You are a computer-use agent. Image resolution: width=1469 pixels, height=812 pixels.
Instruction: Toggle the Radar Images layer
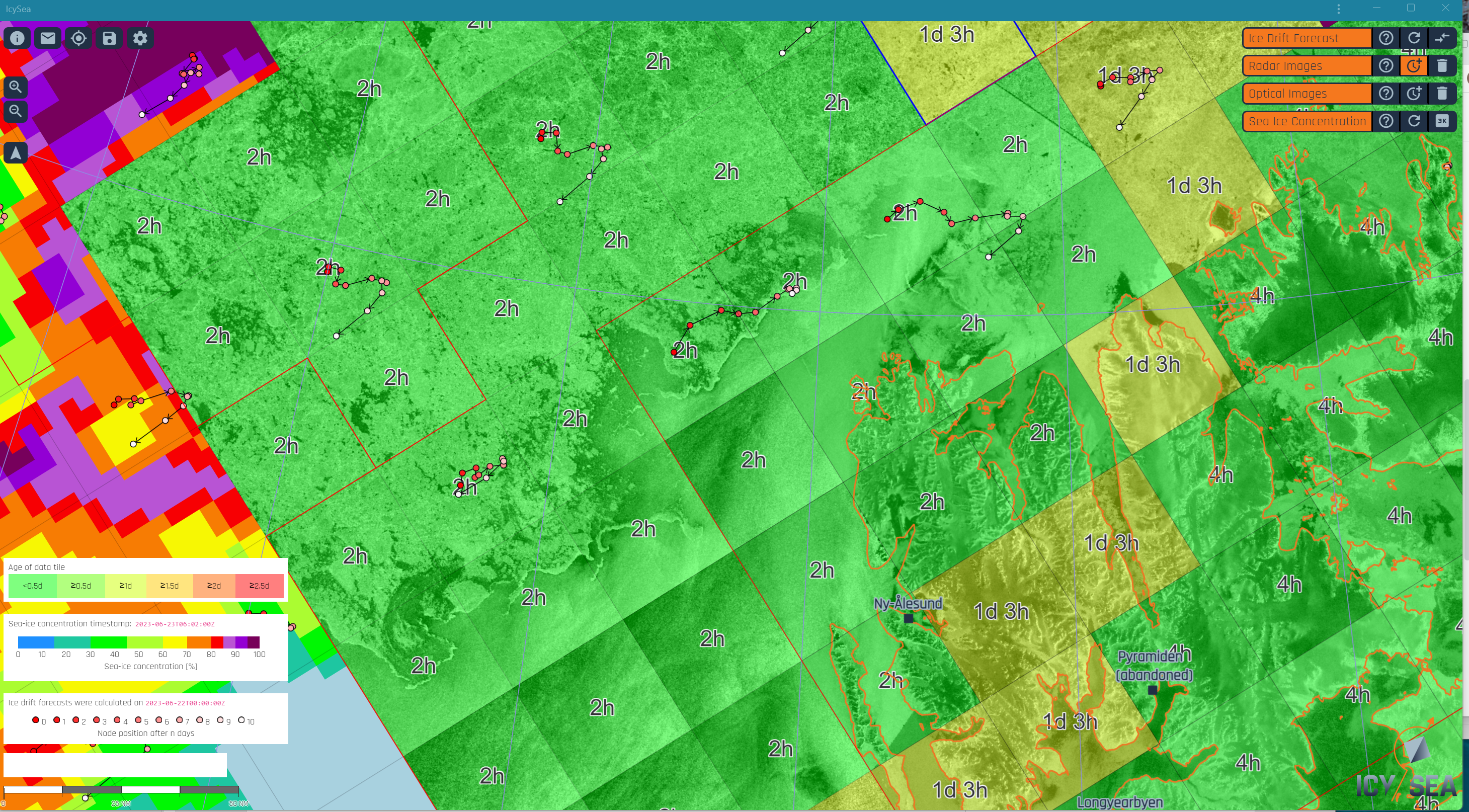tap(1307, 65)
